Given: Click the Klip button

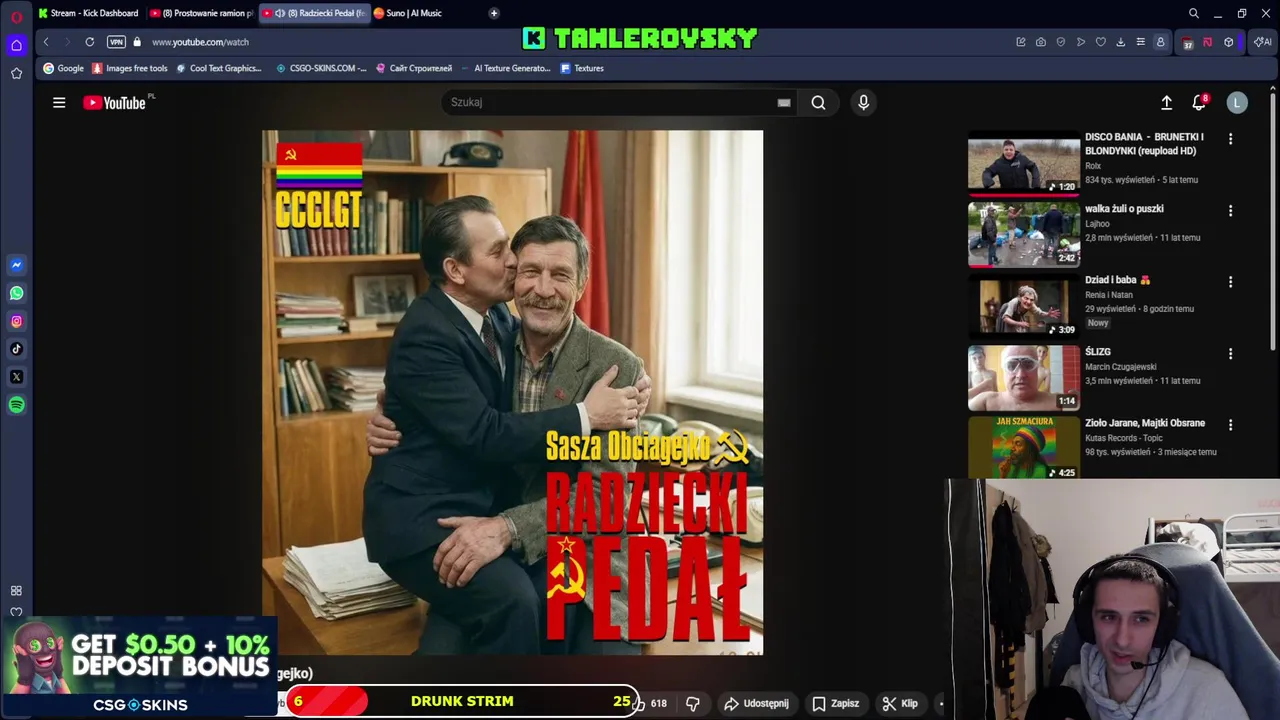Looking at the screenshot, I should 900,703.
